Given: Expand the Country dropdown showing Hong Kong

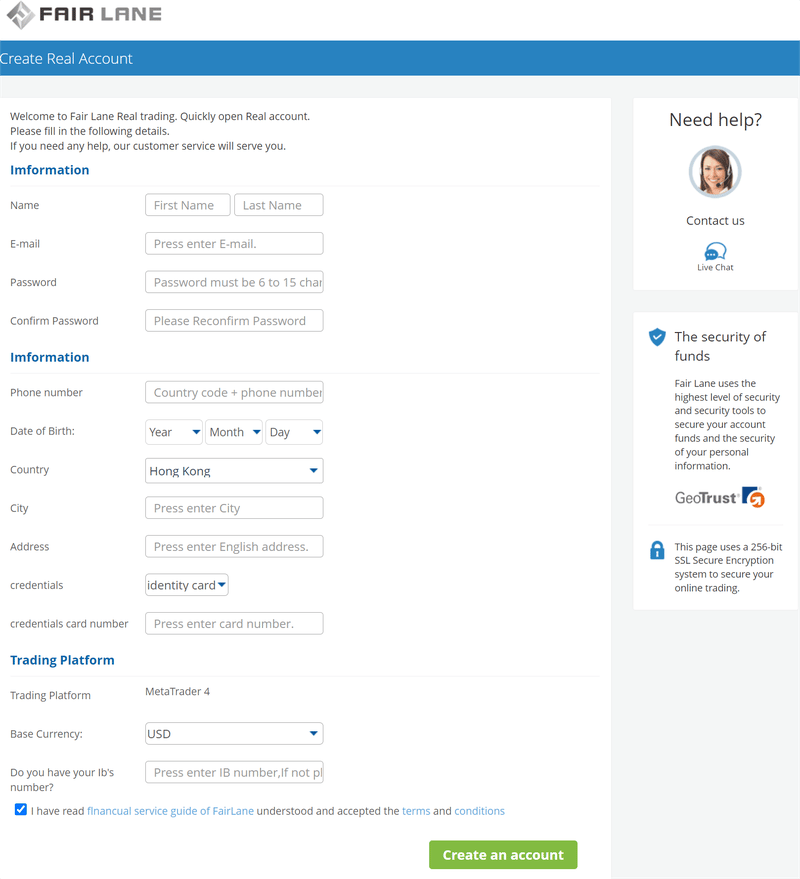Looking at the screenshot, I should [x=234, y=471].
